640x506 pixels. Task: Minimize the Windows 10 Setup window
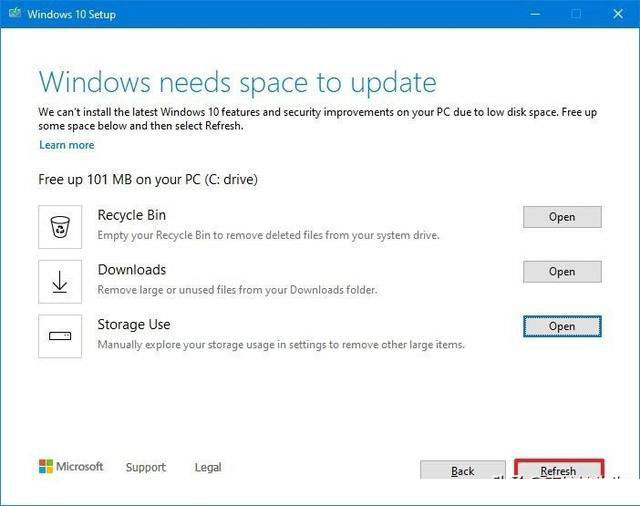pyautogui.click(x=535, y=14)
